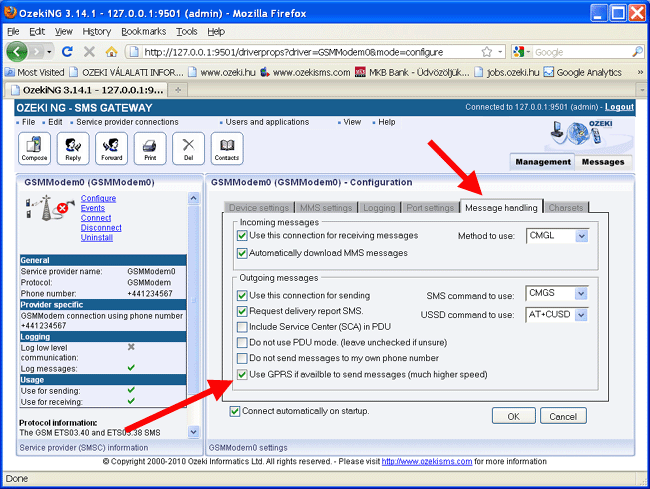Click the Del toolbar icon
650x489 pixels.
click(x=189, y=148)
